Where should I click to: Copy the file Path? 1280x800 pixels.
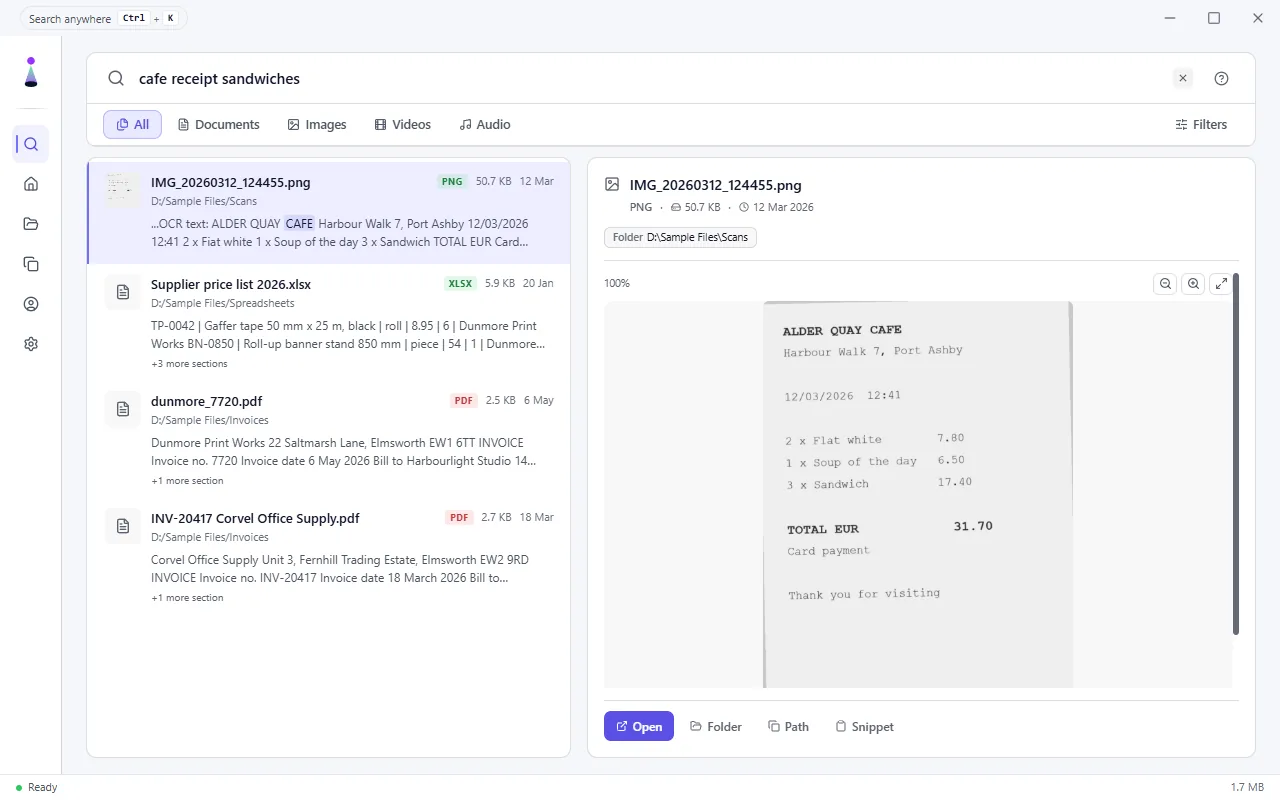[x=789, y=727]
